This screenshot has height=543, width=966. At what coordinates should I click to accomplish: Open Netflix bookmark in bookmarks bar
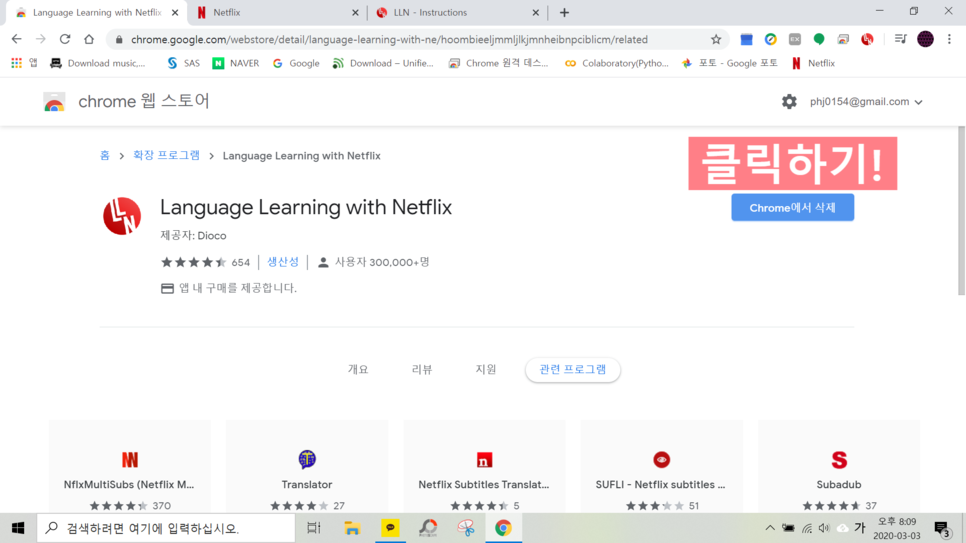813,63
